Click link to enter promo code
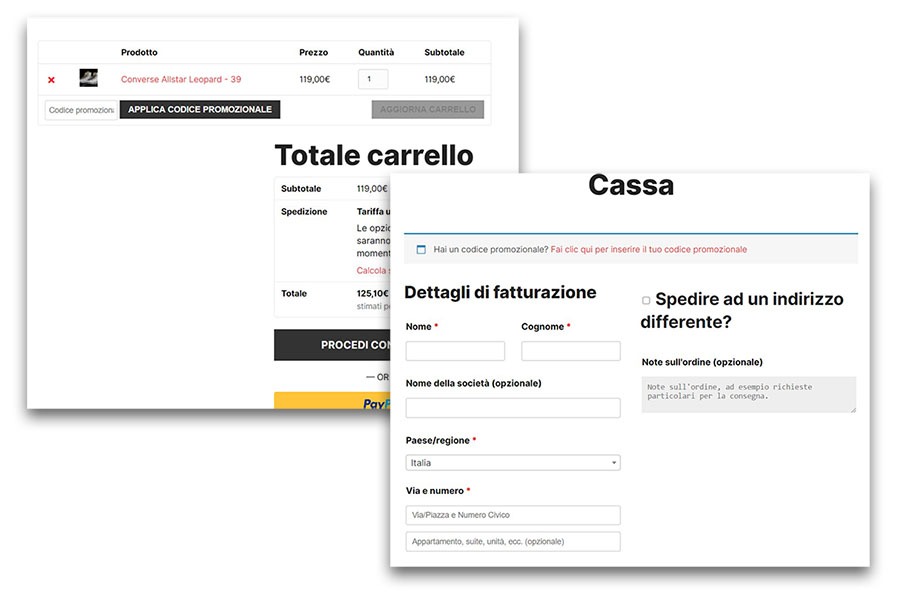This screenshot has height=596, width=900. (x=648, y=249)
